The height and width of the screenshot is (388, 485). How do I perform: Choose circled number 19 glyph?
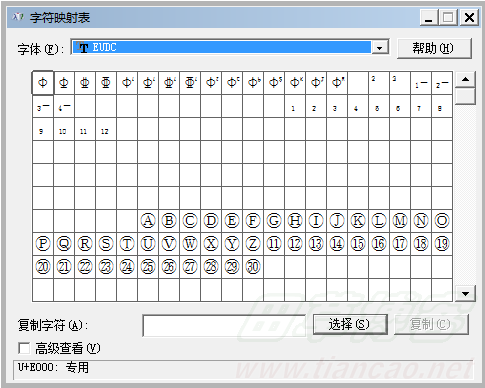(x=442, y=244)
